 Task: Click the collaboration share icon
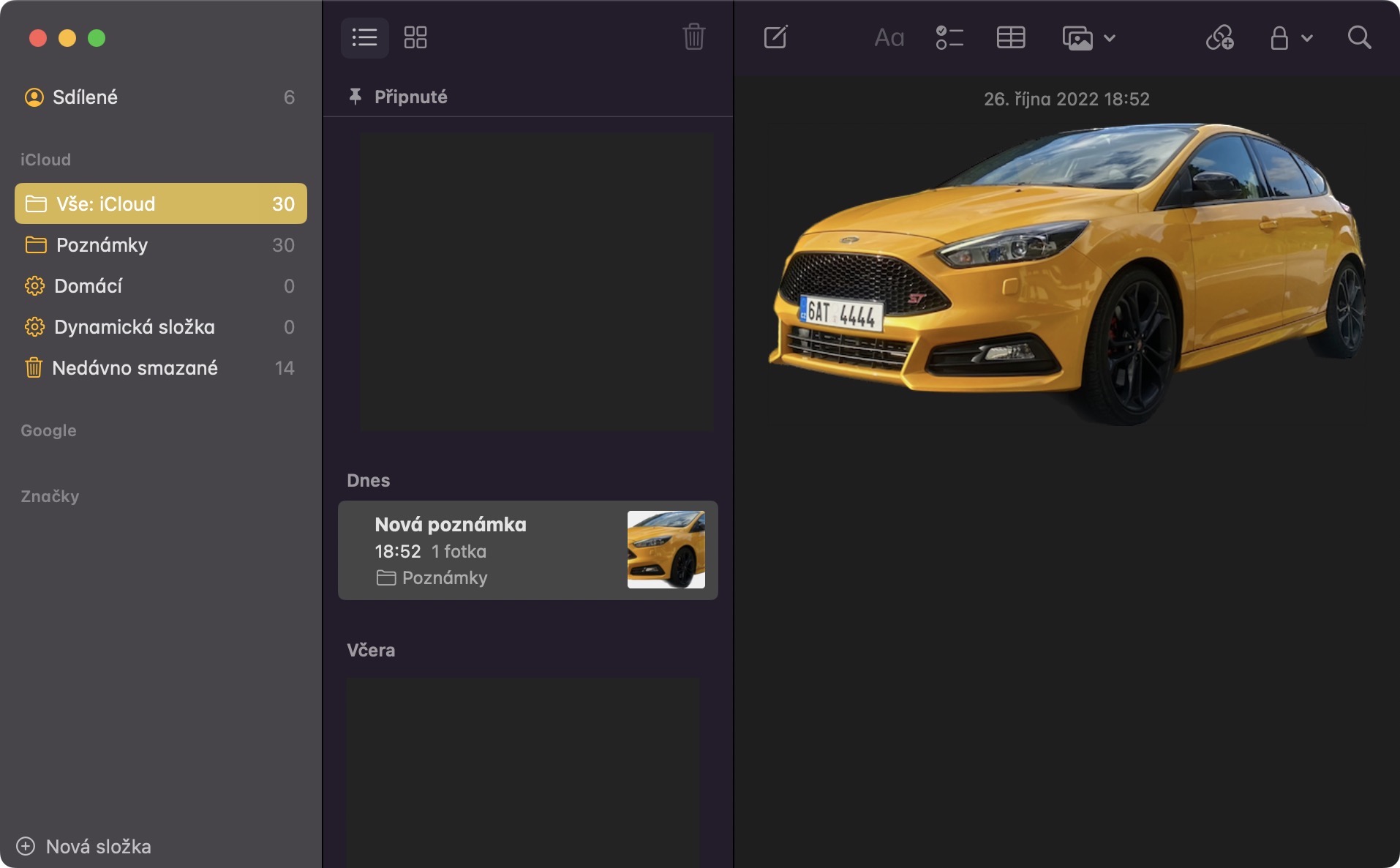coord(1219,37)
